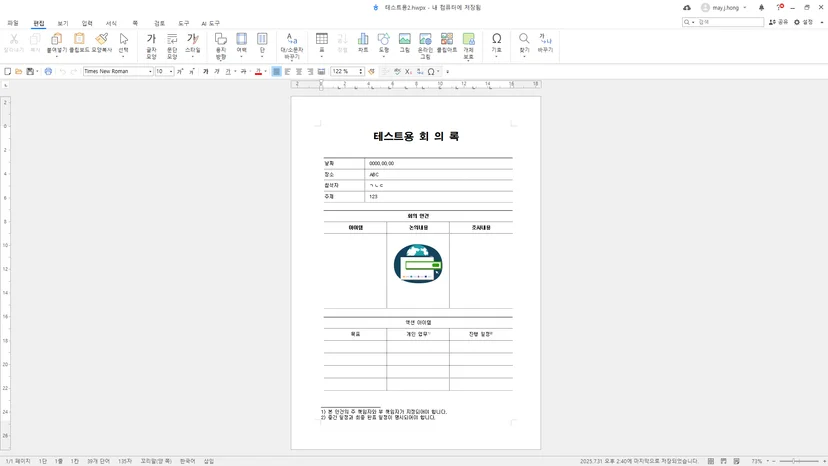Screen dimensions: 828x466
Task: Open the toolbar overflow options arrow
Action: [447, 71]
